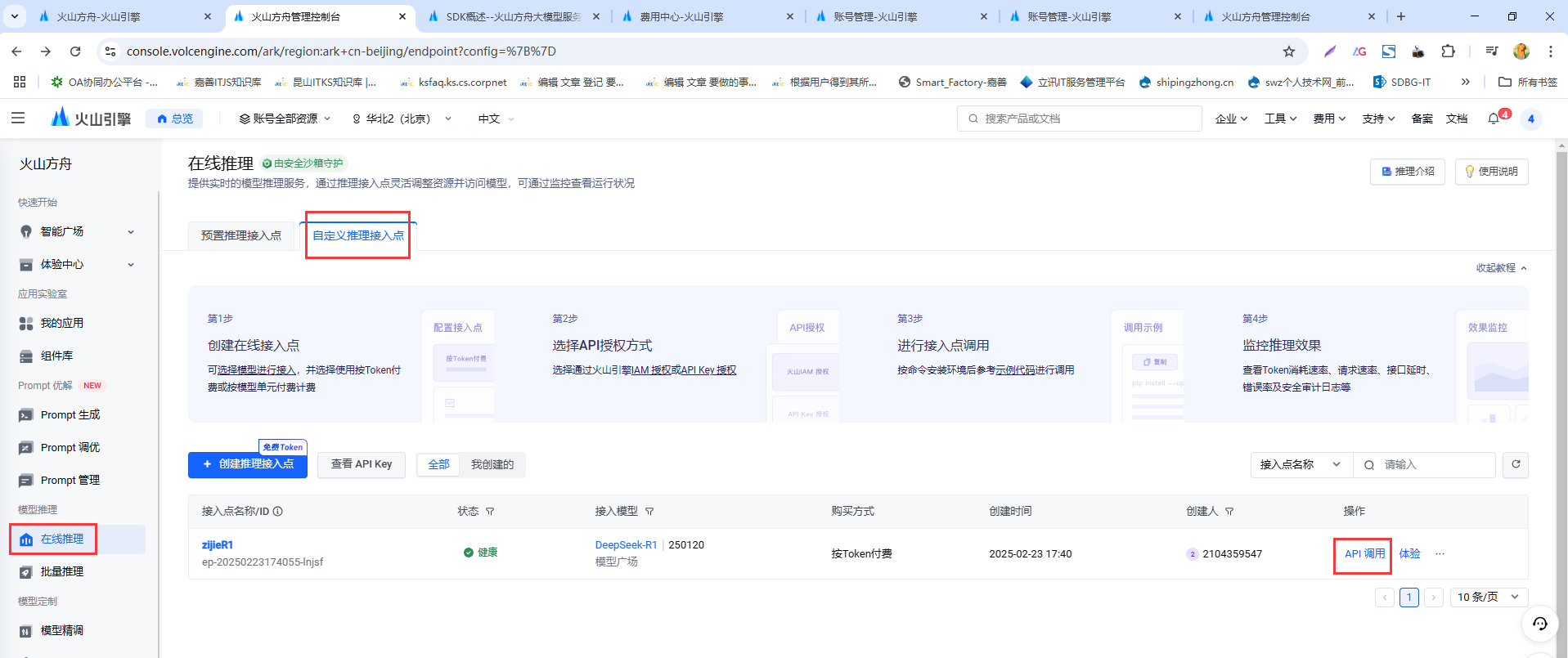This screenshot has height=658, width=1568.
Task: Filter by 接入模型 column funnel icon
Action: point(649,512)
